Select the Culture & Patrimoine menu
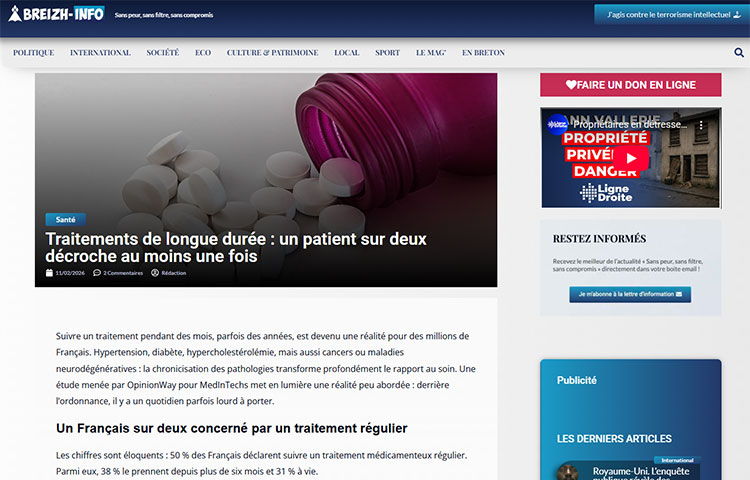 pos(272,53)
